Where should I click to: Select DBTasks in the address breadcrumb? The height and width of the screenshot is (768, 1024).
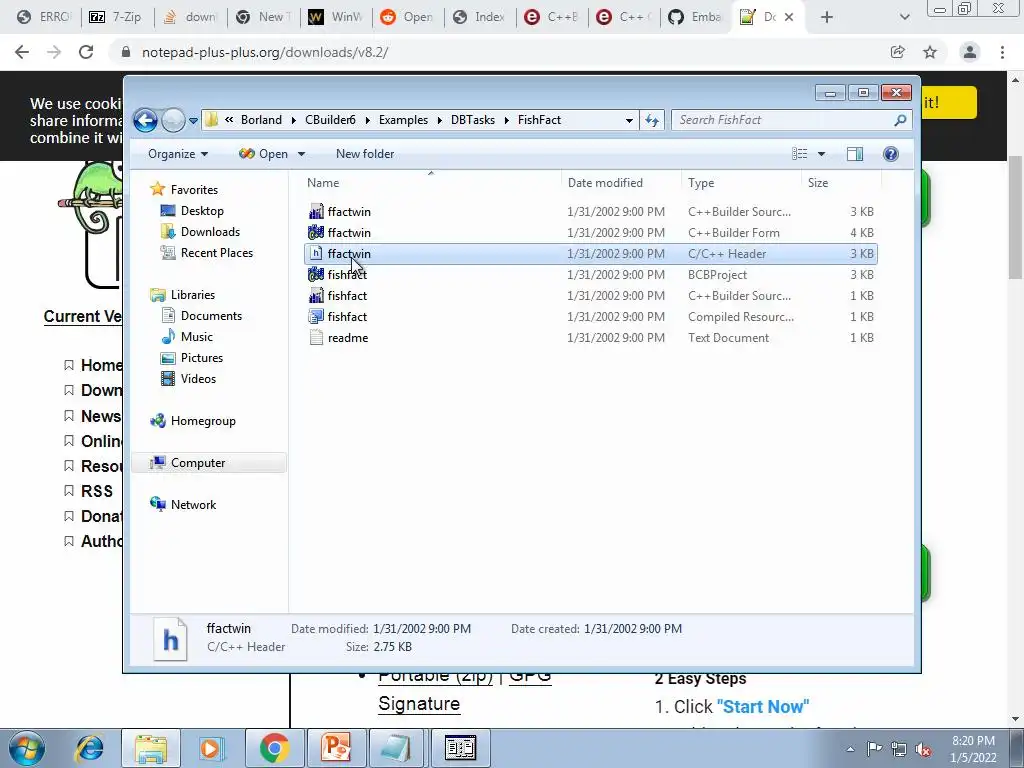[473, 120]
